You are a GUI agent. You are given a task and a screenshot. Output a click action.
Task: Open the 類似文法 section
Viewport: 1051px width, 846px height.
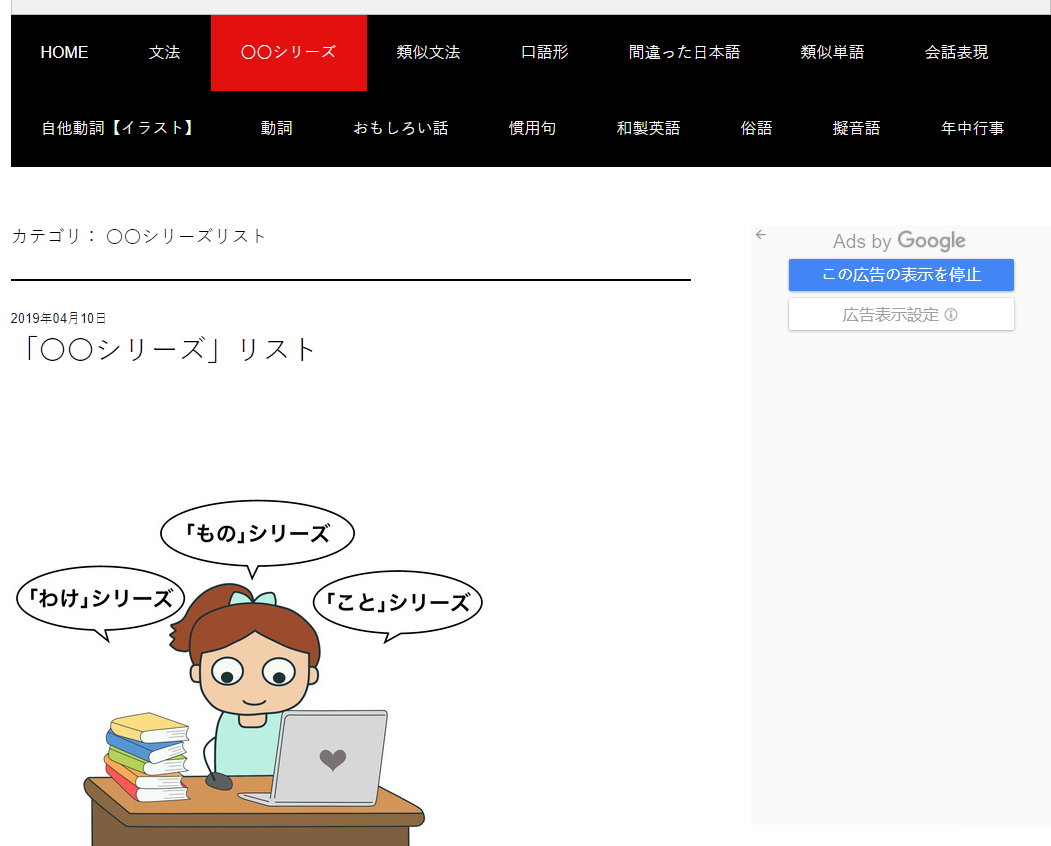click(x=428, y=53)
